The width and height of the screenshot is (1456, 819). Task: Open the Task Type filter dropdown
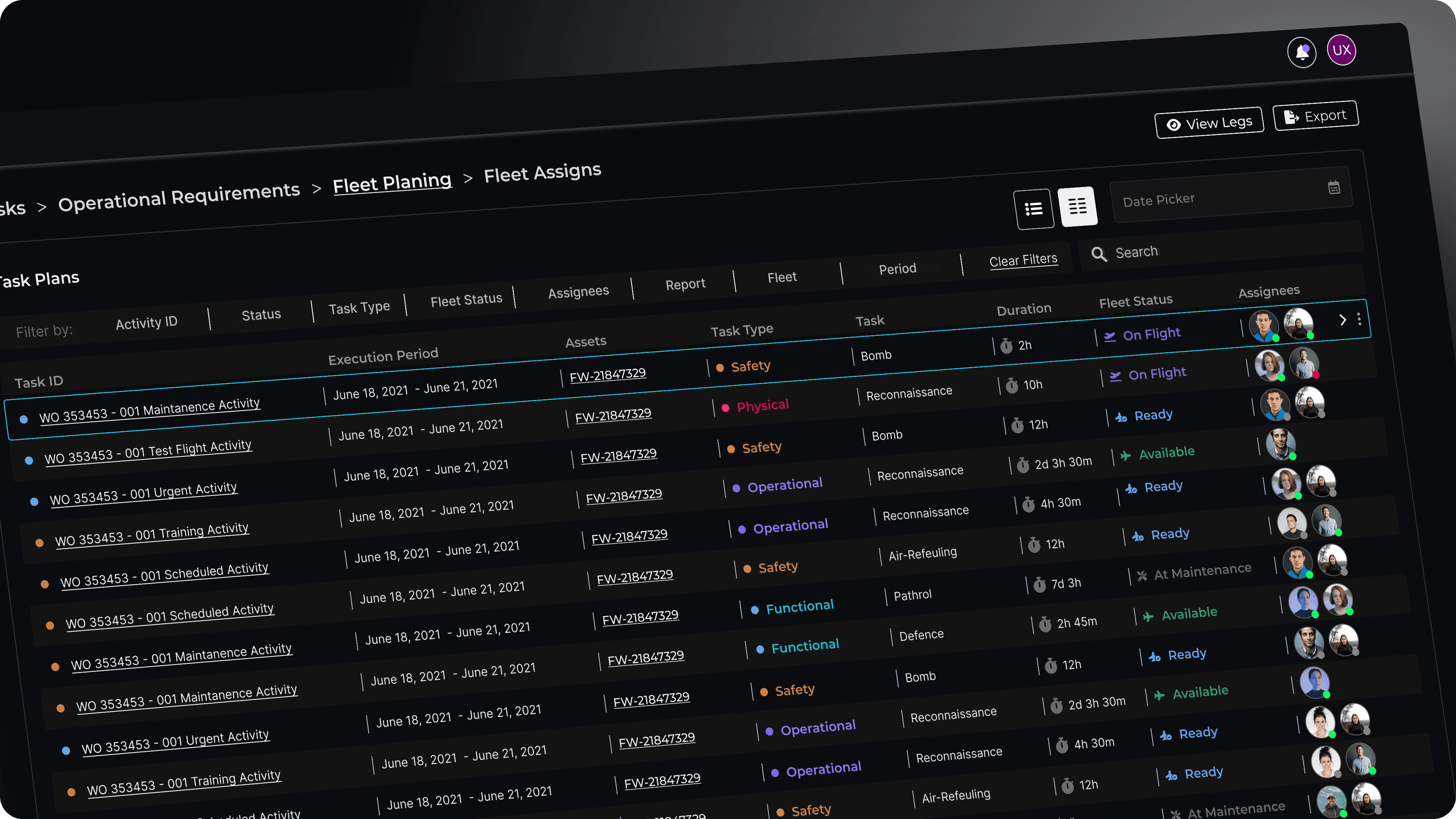(x=359, y=308)
